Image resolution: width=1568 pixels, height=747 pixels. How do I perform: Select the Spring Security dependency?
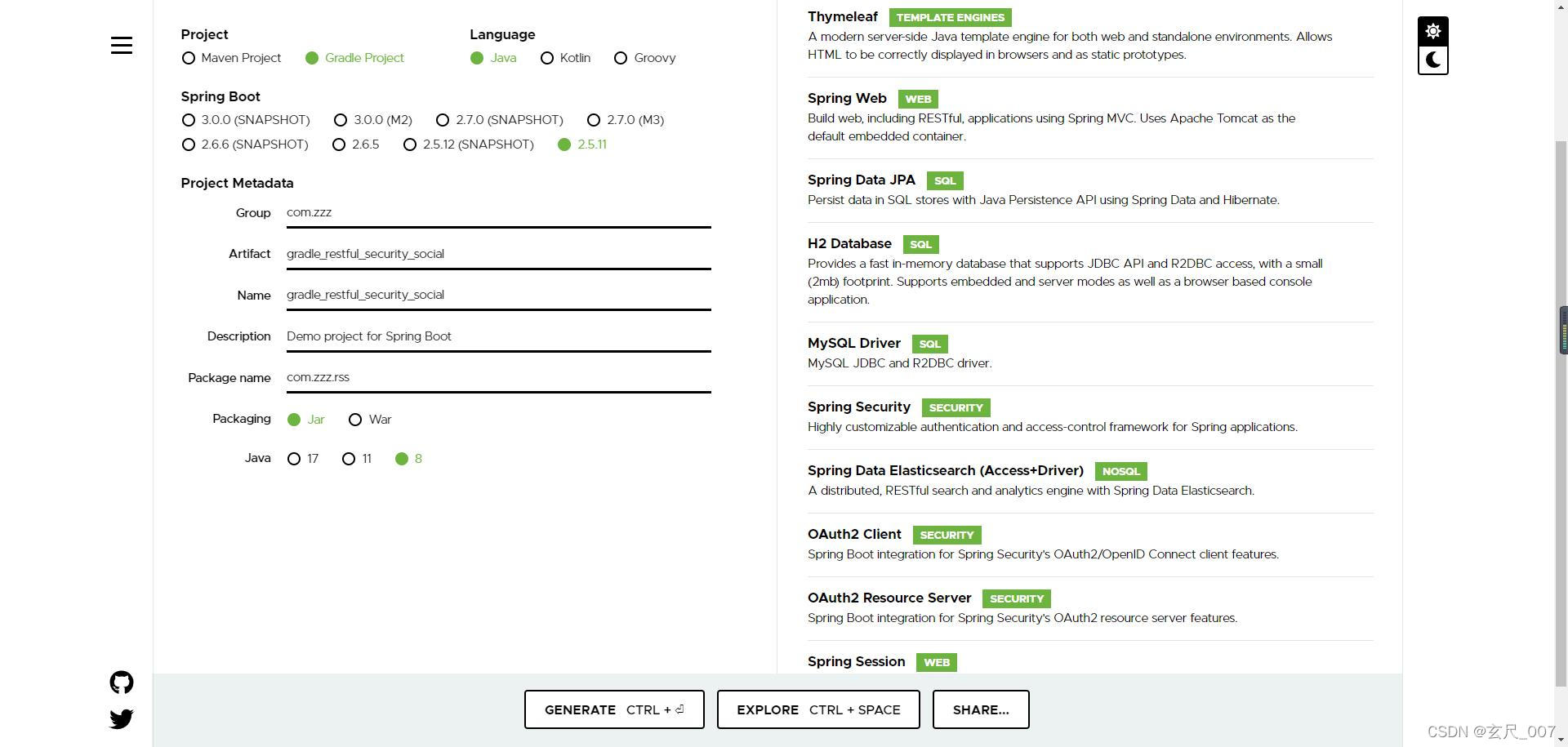pos(1090,416)
